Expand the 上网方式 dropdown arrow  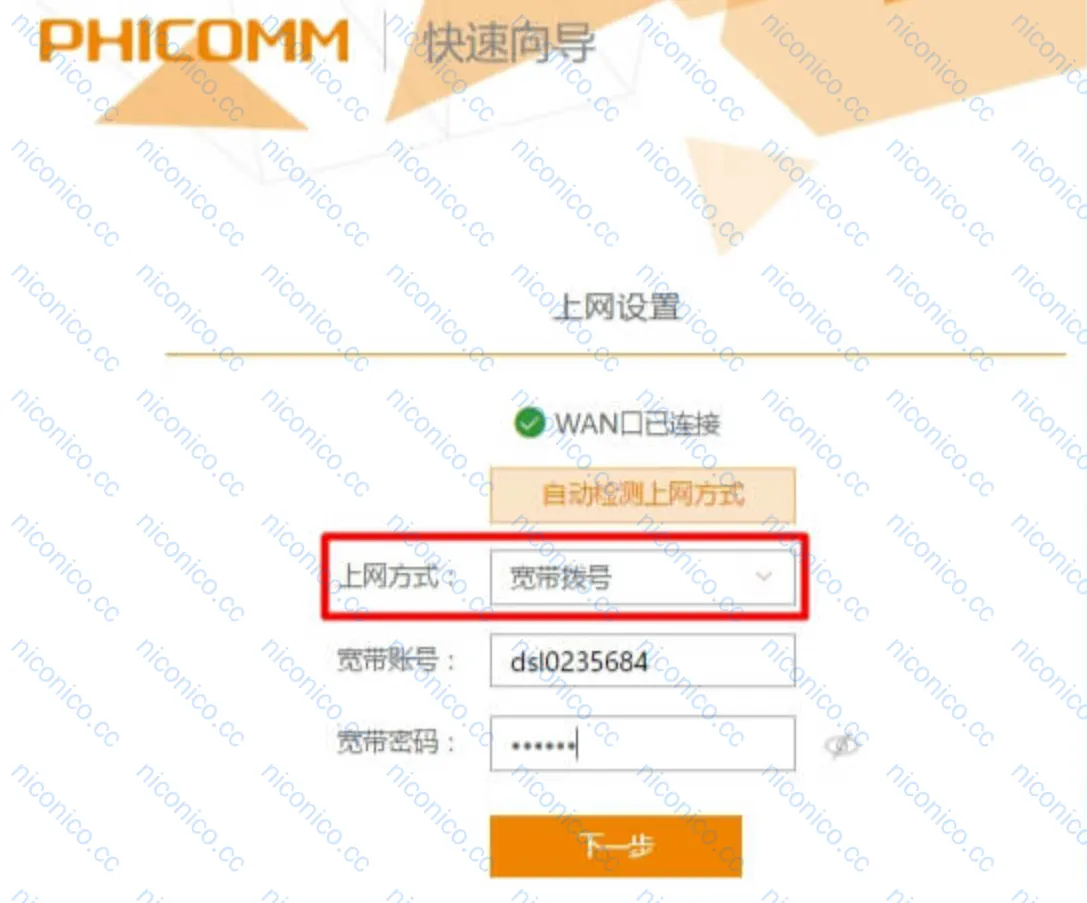coord(764,576)
